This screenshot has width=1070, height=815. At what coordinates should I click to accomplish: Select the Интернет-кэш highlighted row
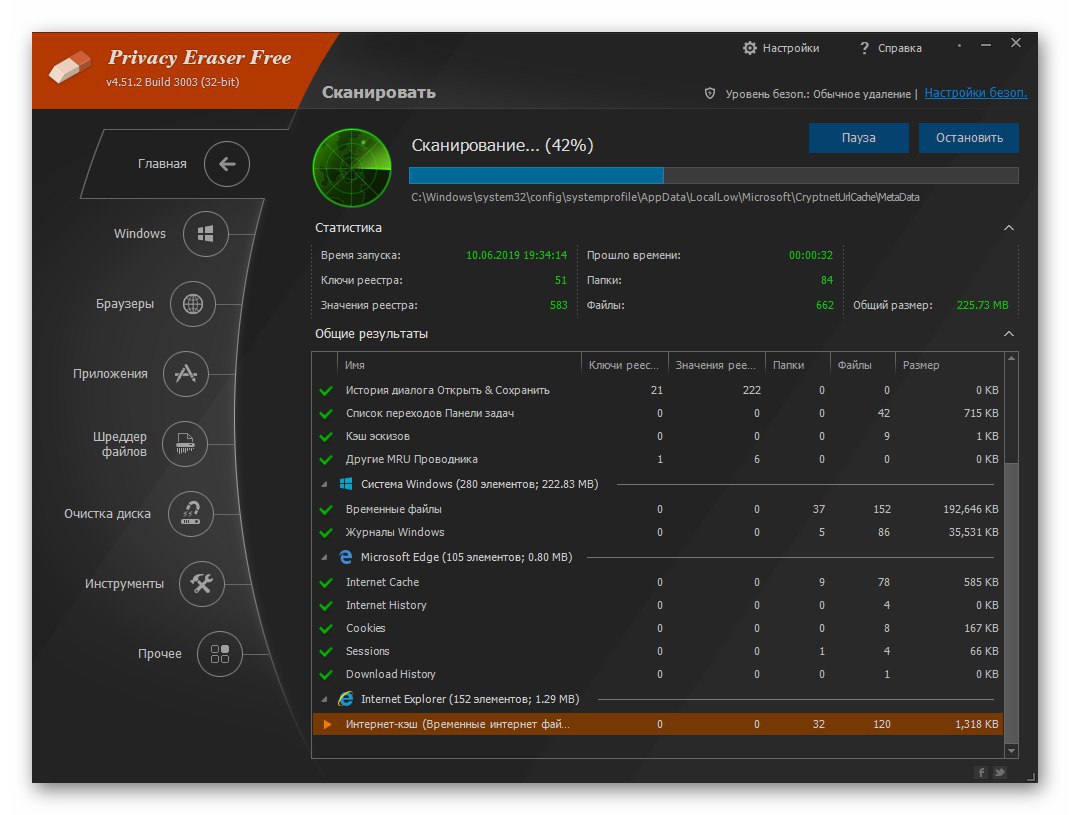click(x=658, y=724)
